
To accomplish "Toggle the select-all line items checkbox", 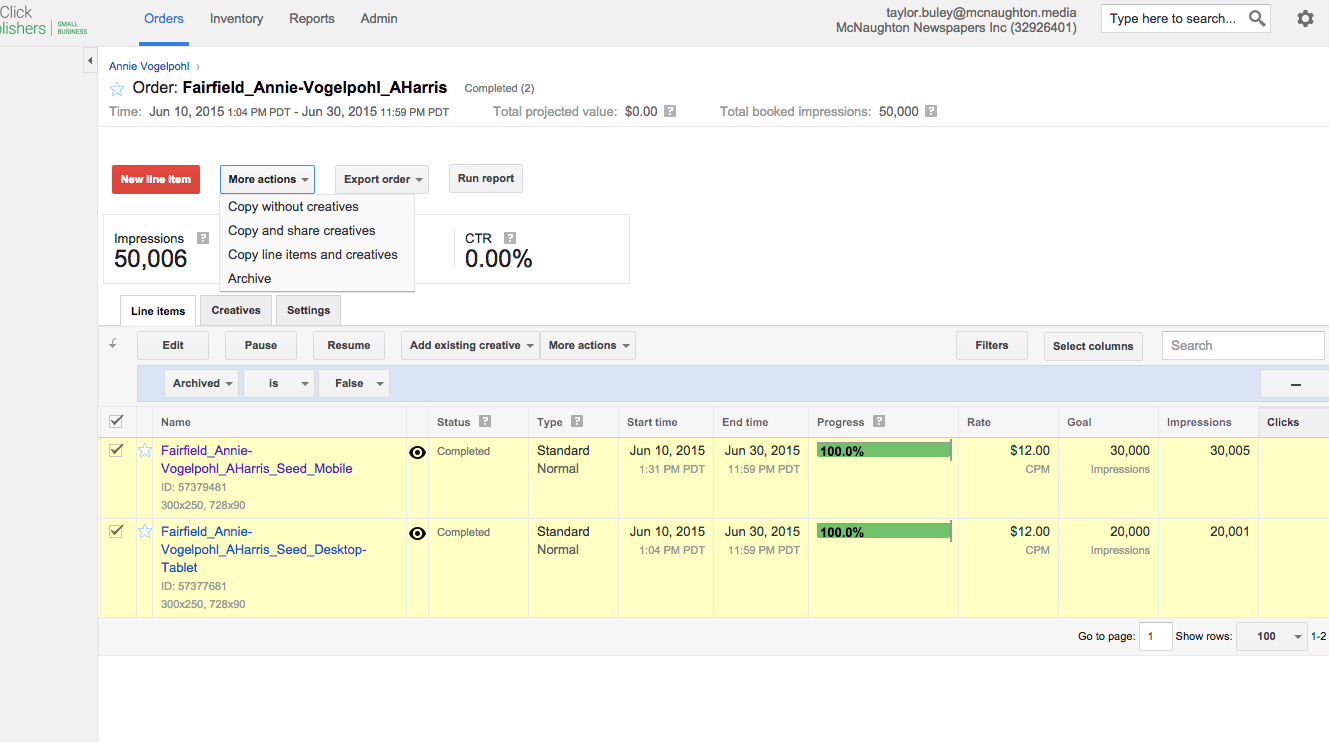I will click(x=116, y=421).
